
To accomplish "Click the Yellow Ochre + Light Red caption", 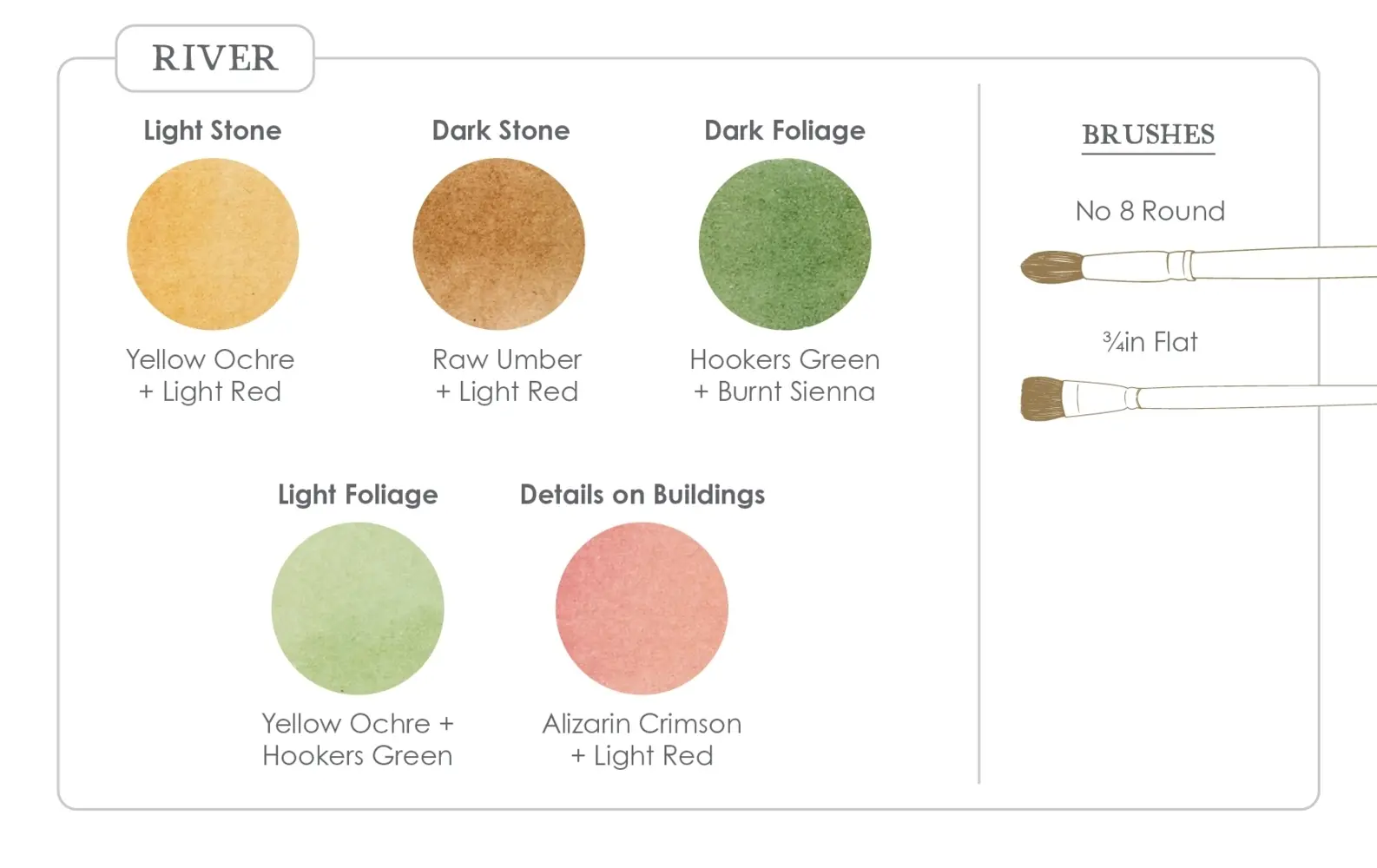I will 210,375.
